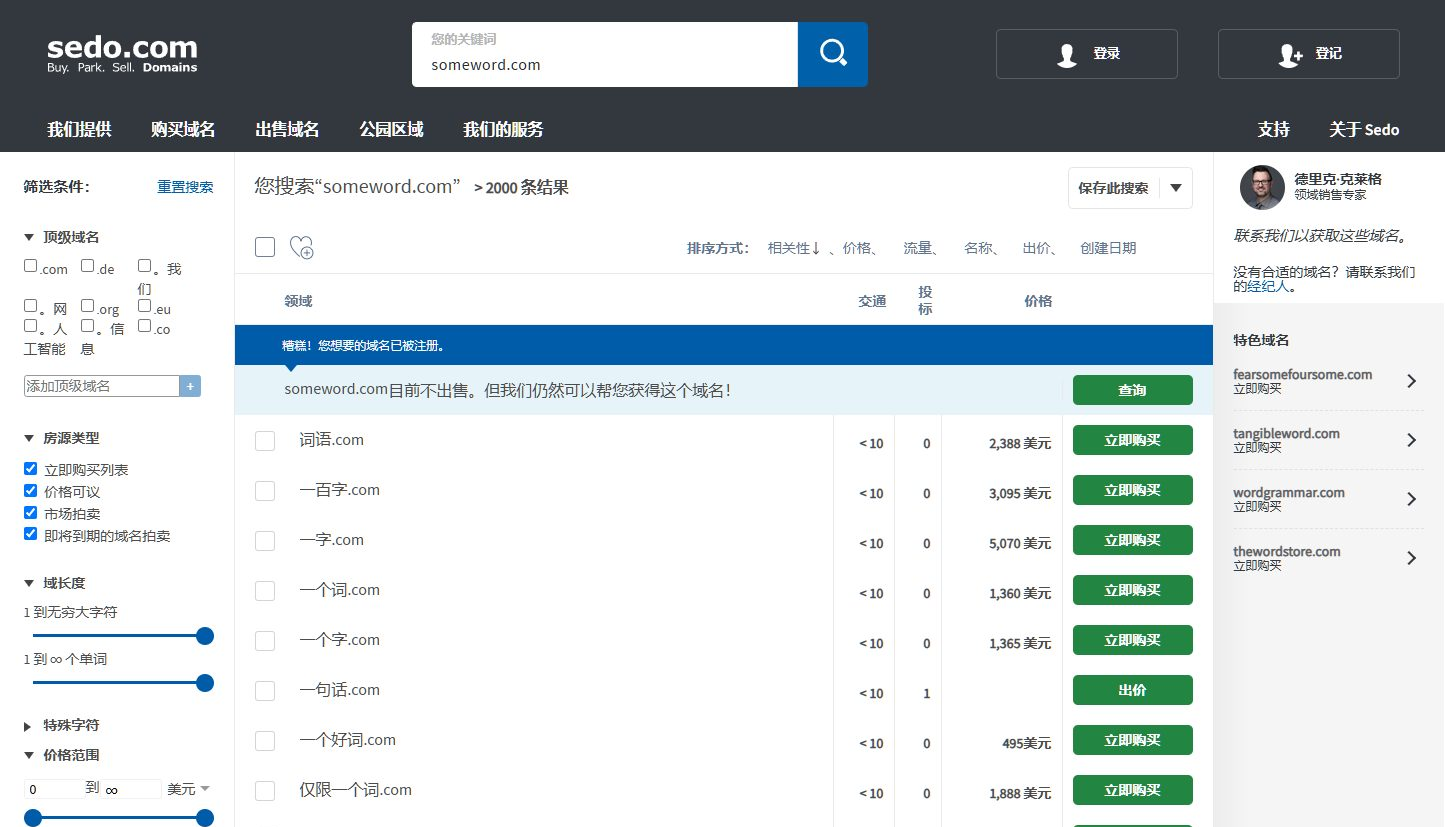The height and width of the screenshot is (827, 1445).
Task: Open 我们提供 navigation menu
Action: [x=79, y=129]
